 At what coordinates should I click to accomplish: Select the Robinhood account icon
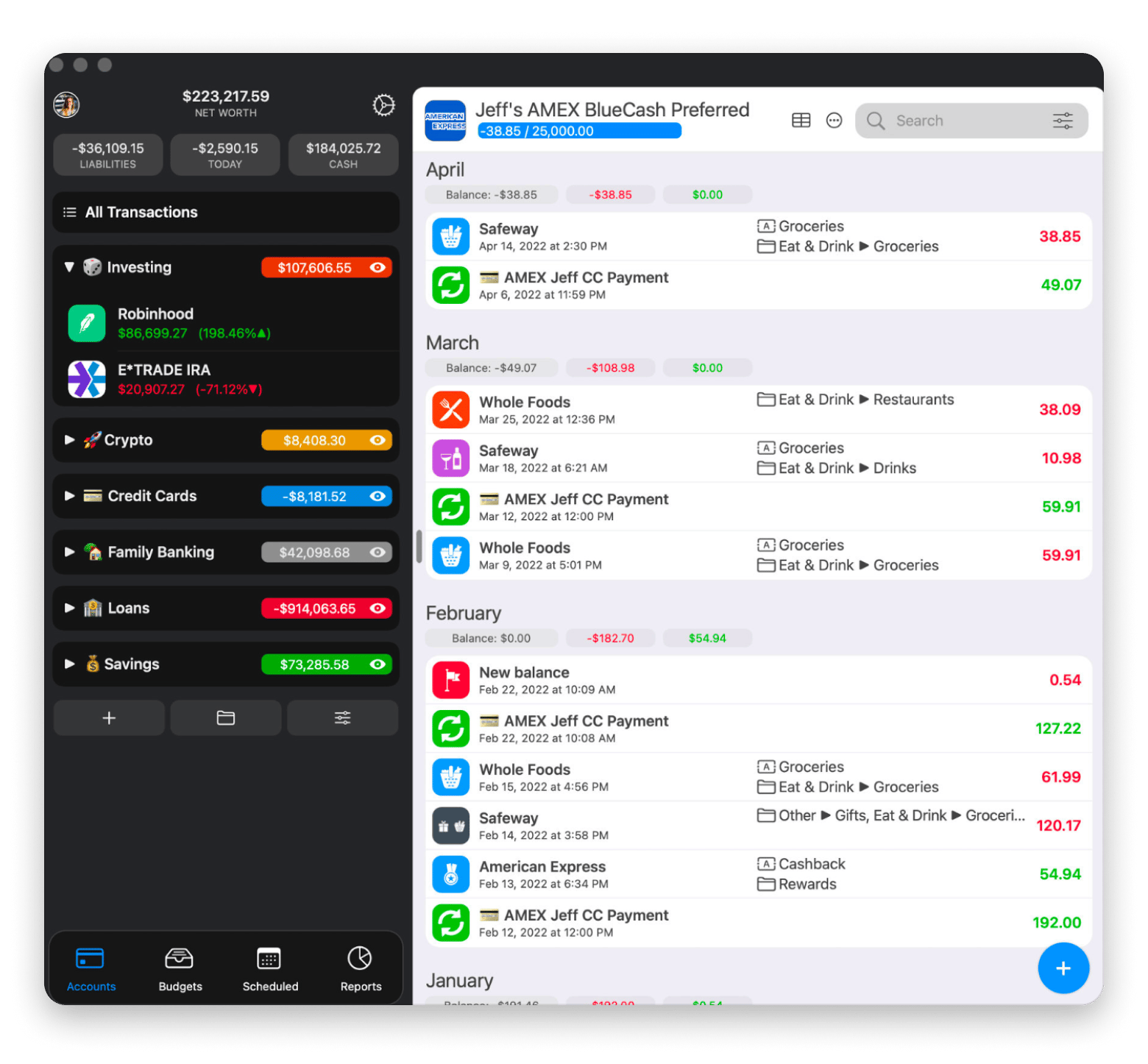(x=86, y=323)
